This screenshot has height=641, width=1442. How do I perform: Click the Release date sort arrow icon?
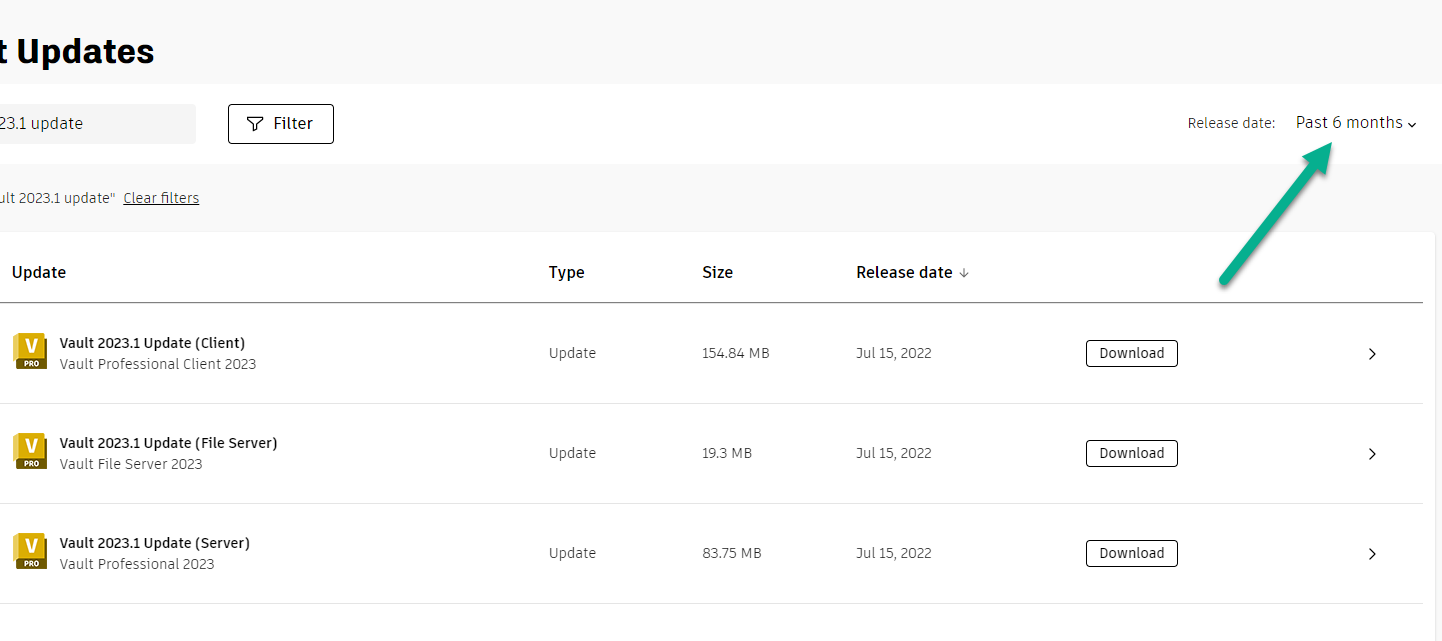[964, 273]
